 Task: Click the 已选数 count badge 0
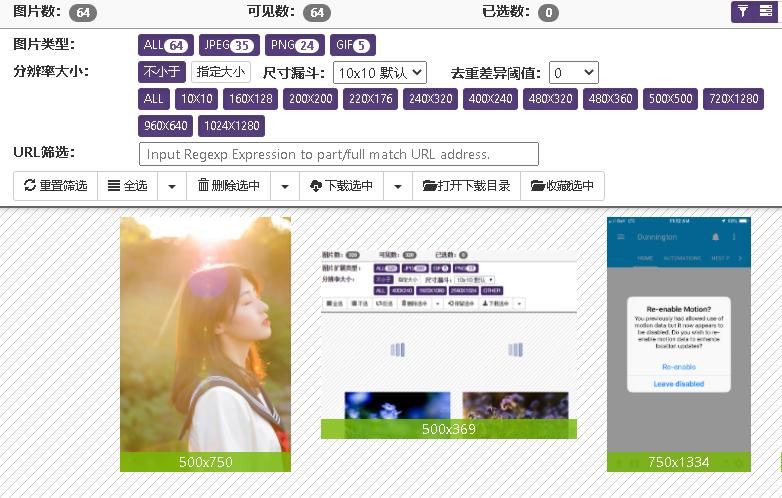[x=548, y=12]
